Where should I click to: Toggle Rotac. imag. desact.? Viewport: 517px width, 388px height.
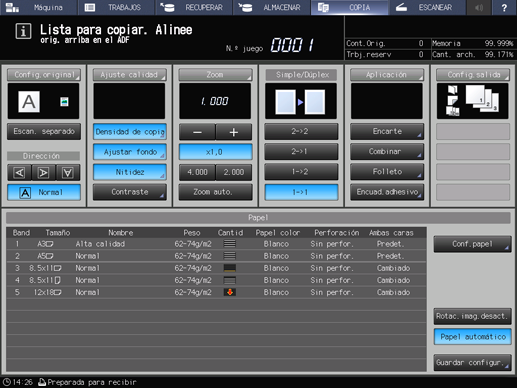click(472, 316)
